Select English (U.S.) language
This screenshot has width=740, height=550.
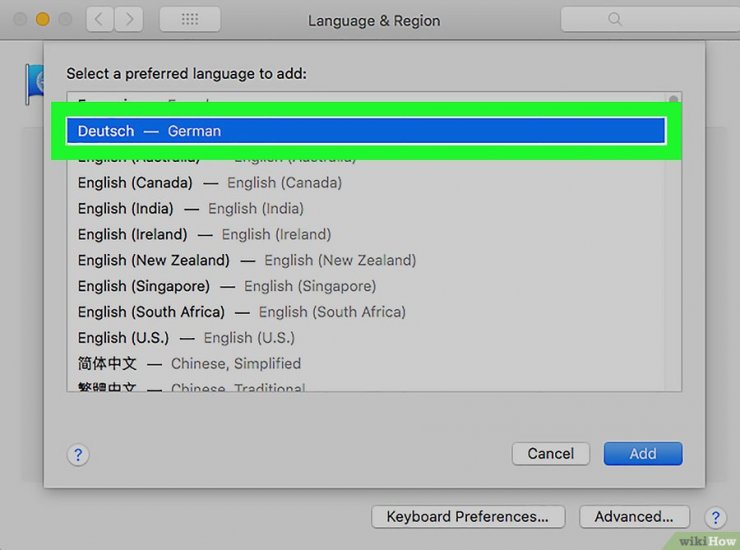[366, 338]
